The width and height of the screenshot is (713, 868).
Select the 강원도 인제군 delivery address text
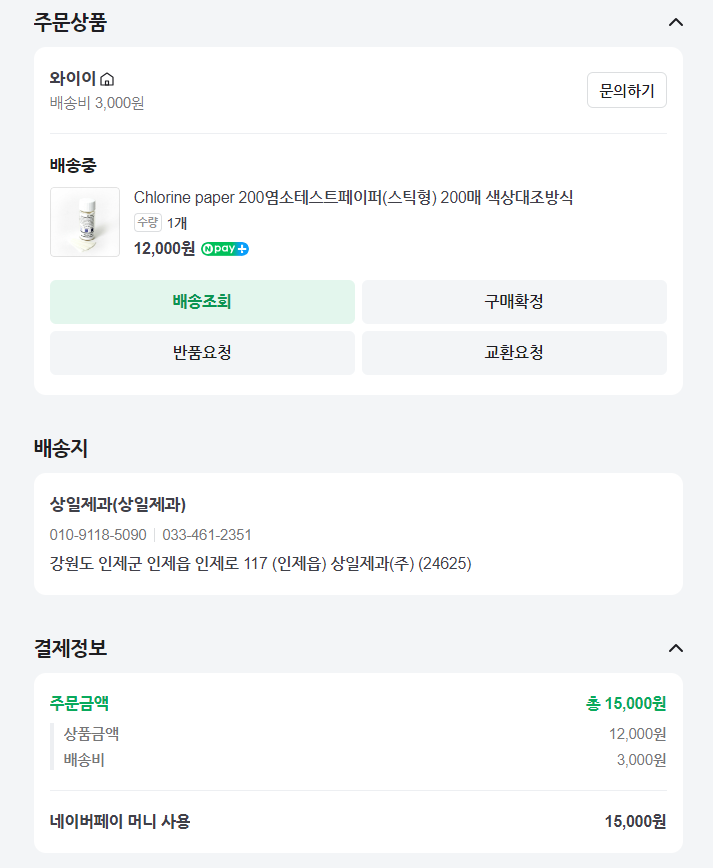[260, 564]
